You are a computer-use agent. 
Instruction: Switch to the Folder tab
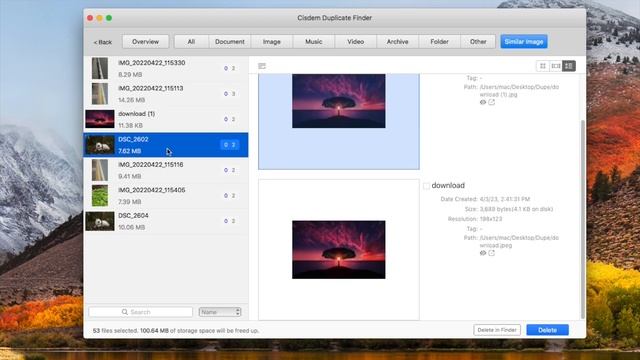439,42
